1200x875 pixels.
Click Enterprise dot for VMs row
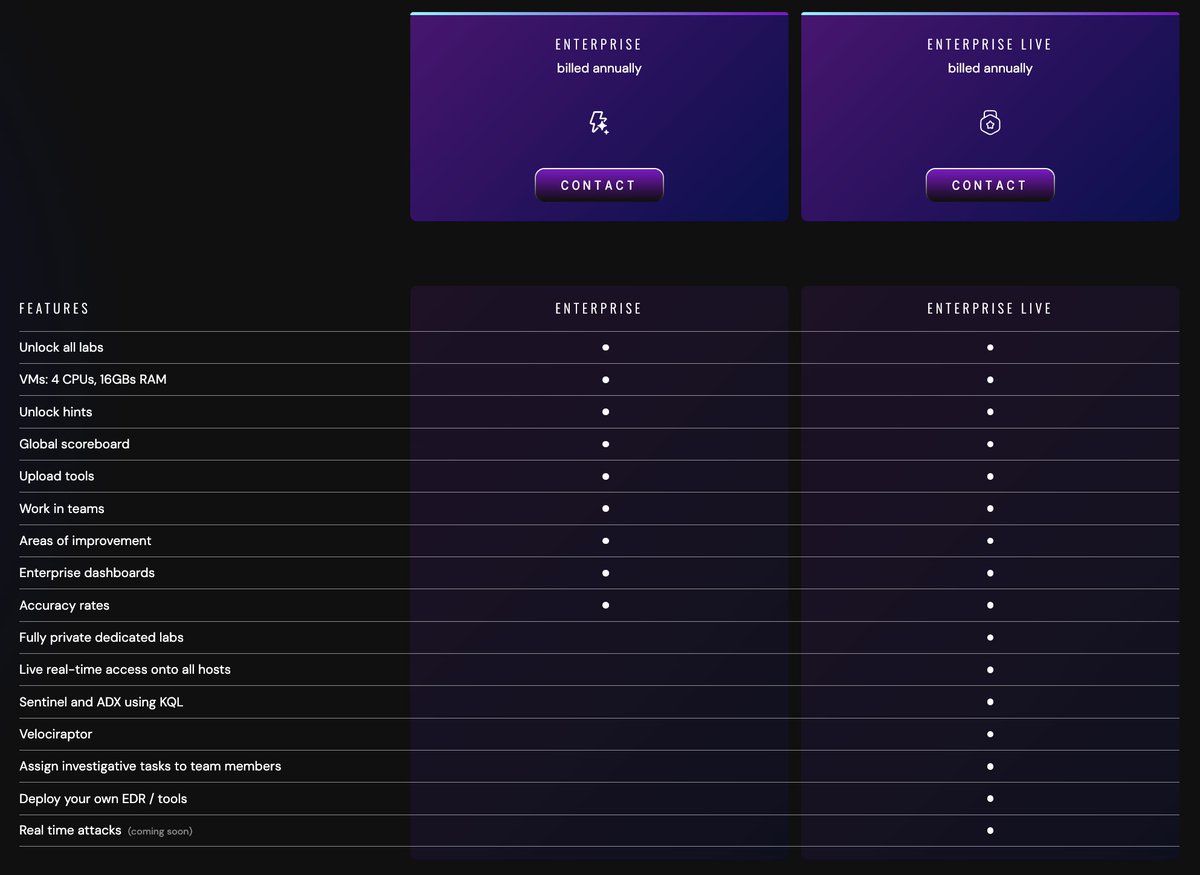tap(606, 380)
